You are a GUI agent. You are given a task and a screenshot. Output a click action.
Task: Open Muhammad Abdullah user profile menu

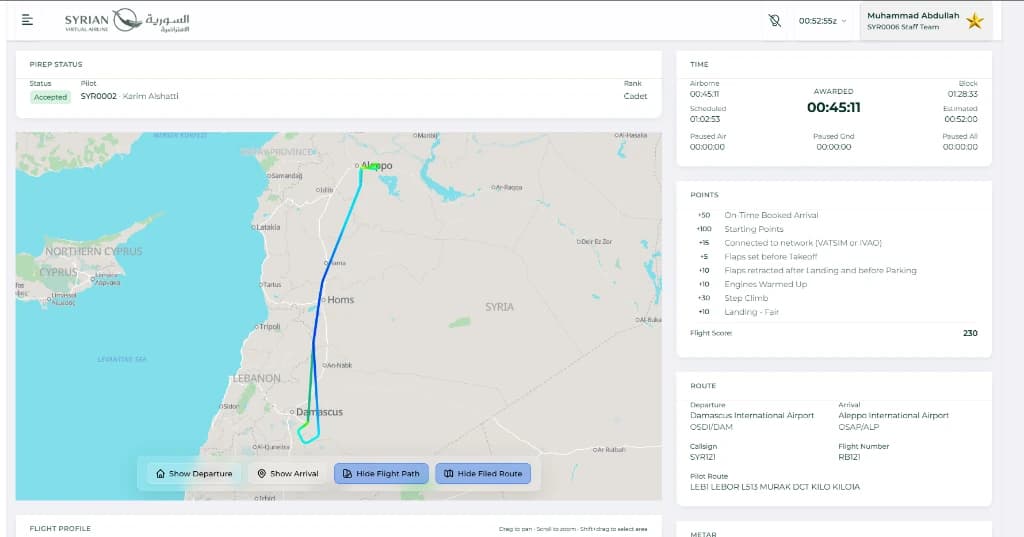(x=925, y=21)
